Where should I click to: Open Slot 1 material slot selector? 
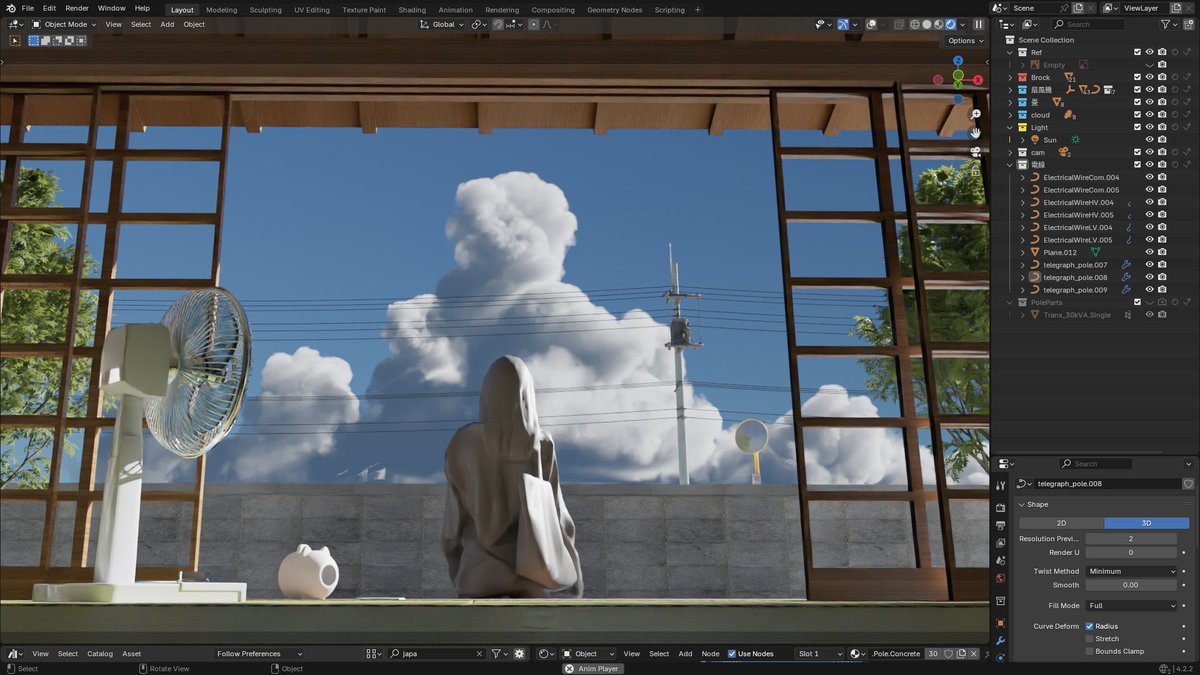coord(819,654)
